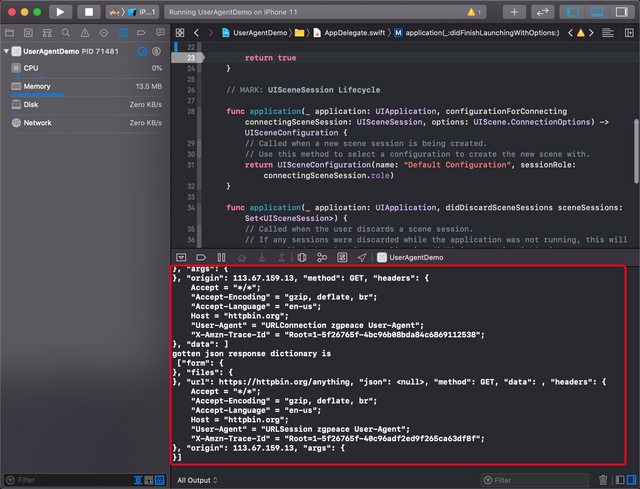Toggle breakpoints activation in debug bar
Screen dimensions: 640x489
201,257
